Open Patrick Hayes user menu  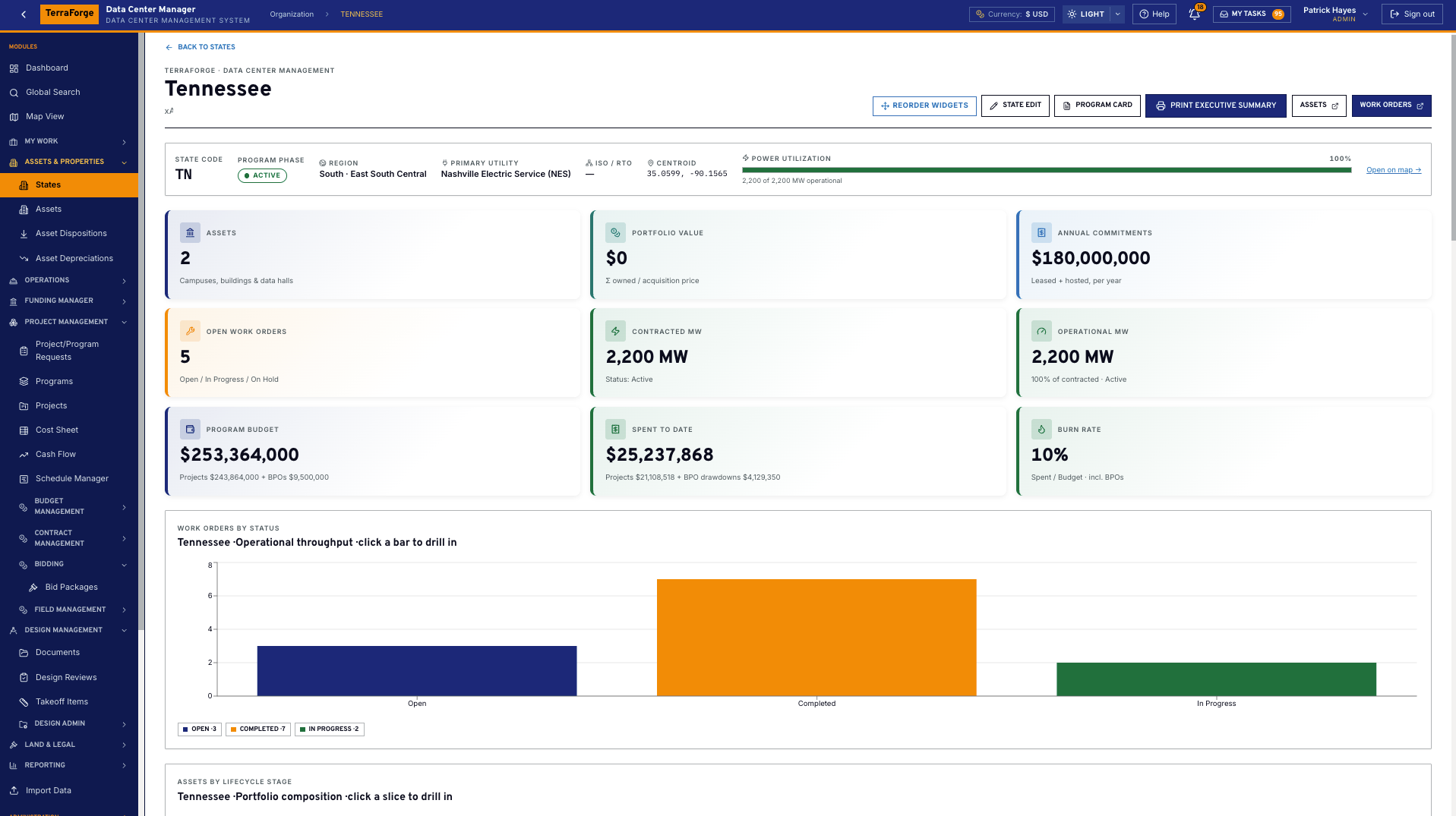(1335, 14)
